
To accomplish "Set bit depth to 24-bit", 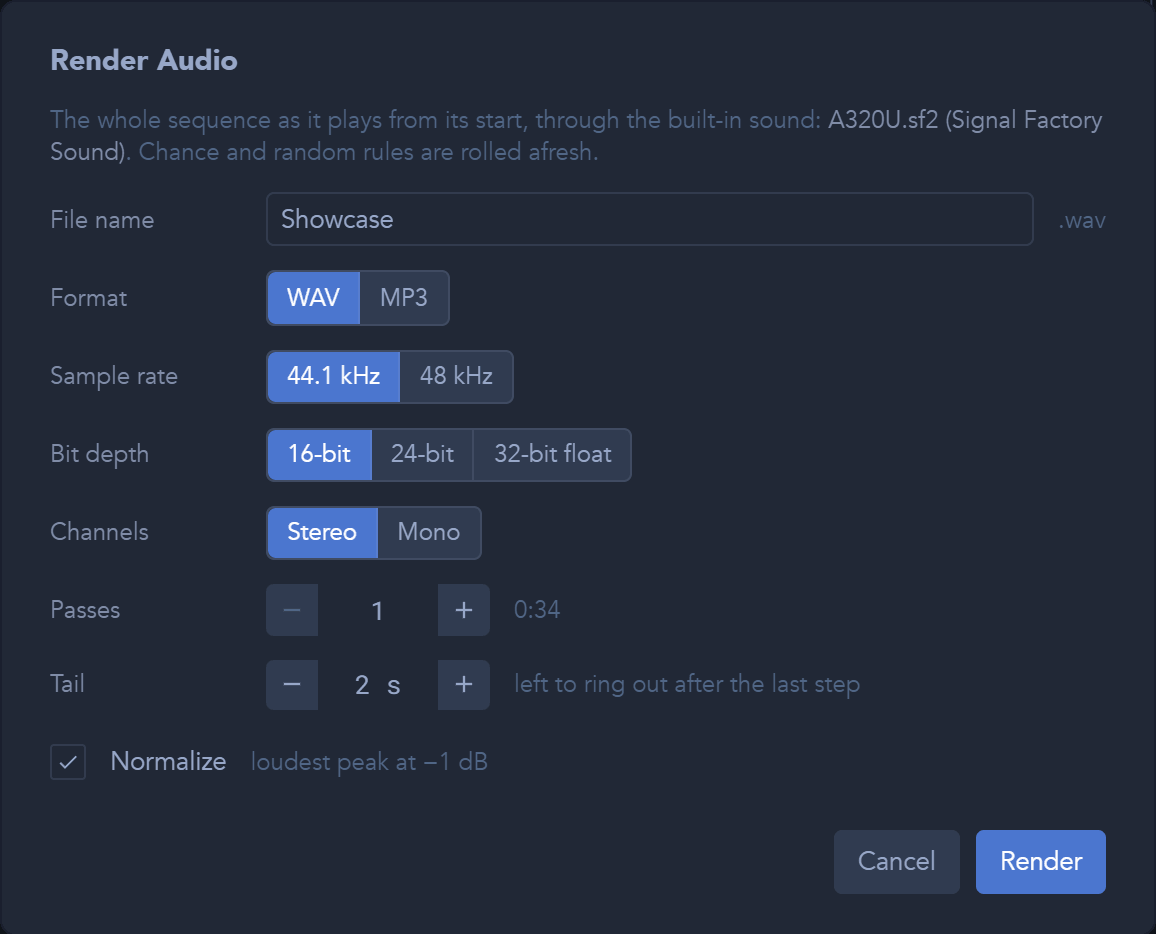I will click(x=422, y=454).
